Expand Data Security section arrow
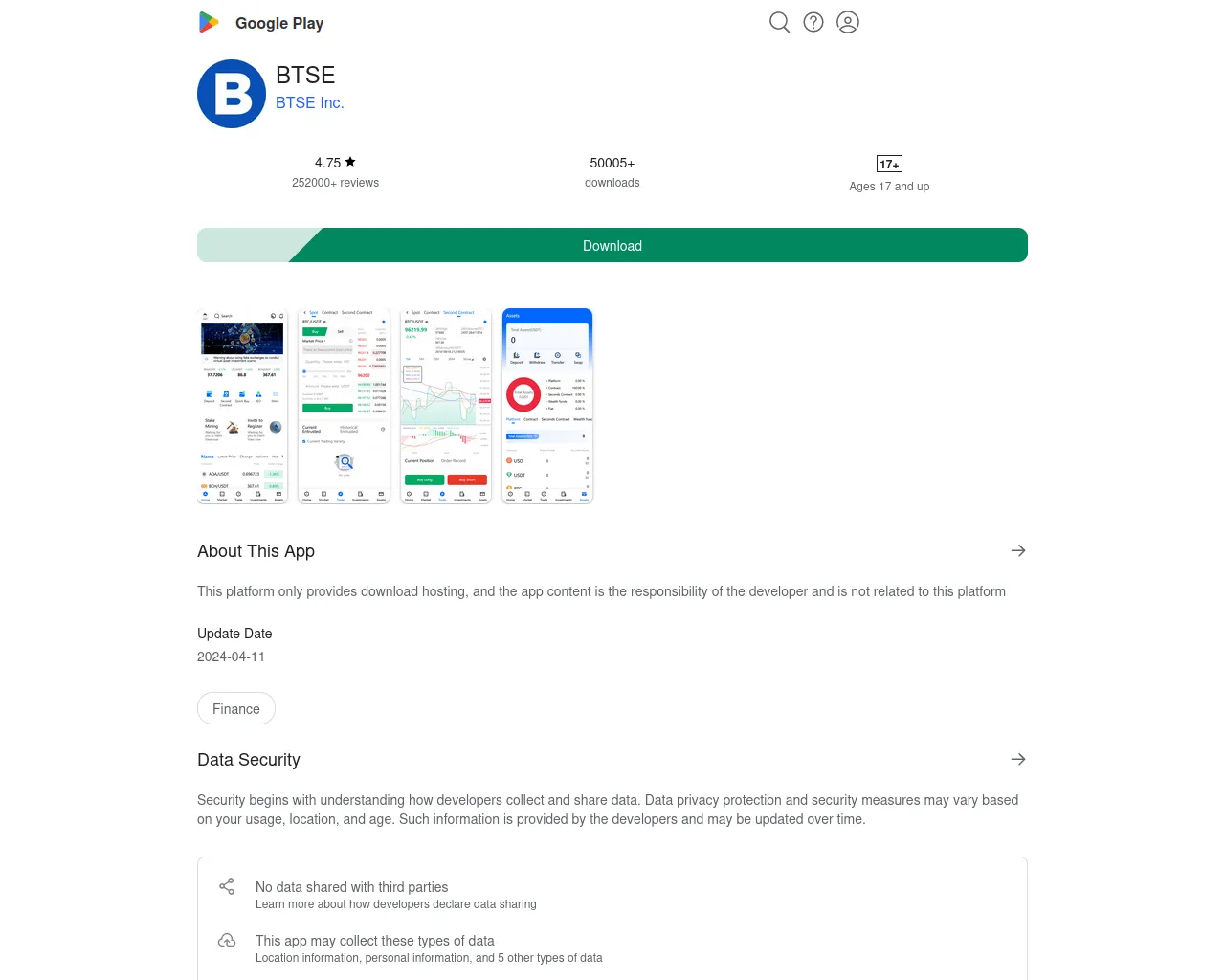Image resolution: width=1225 pixels, height=980 pixels. [x=1018, y=759]
